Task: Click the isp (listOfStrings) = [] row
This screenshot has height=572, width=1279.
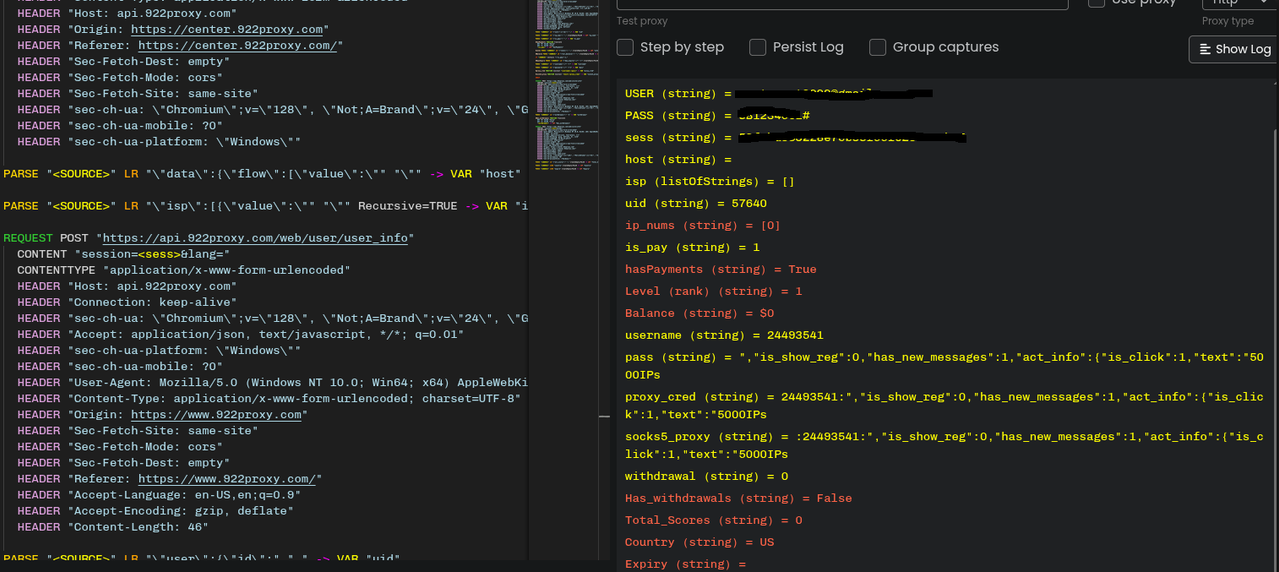Action: [x=710, y=181]
